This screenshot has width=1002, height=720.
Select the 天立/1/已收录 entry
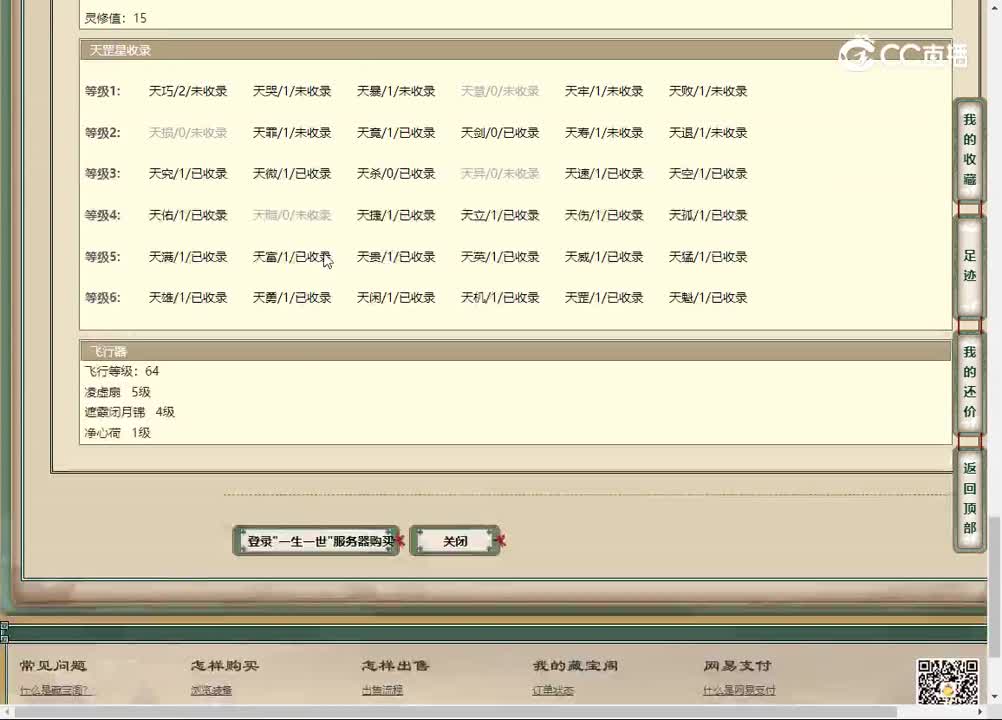click(x=500, y=215)
